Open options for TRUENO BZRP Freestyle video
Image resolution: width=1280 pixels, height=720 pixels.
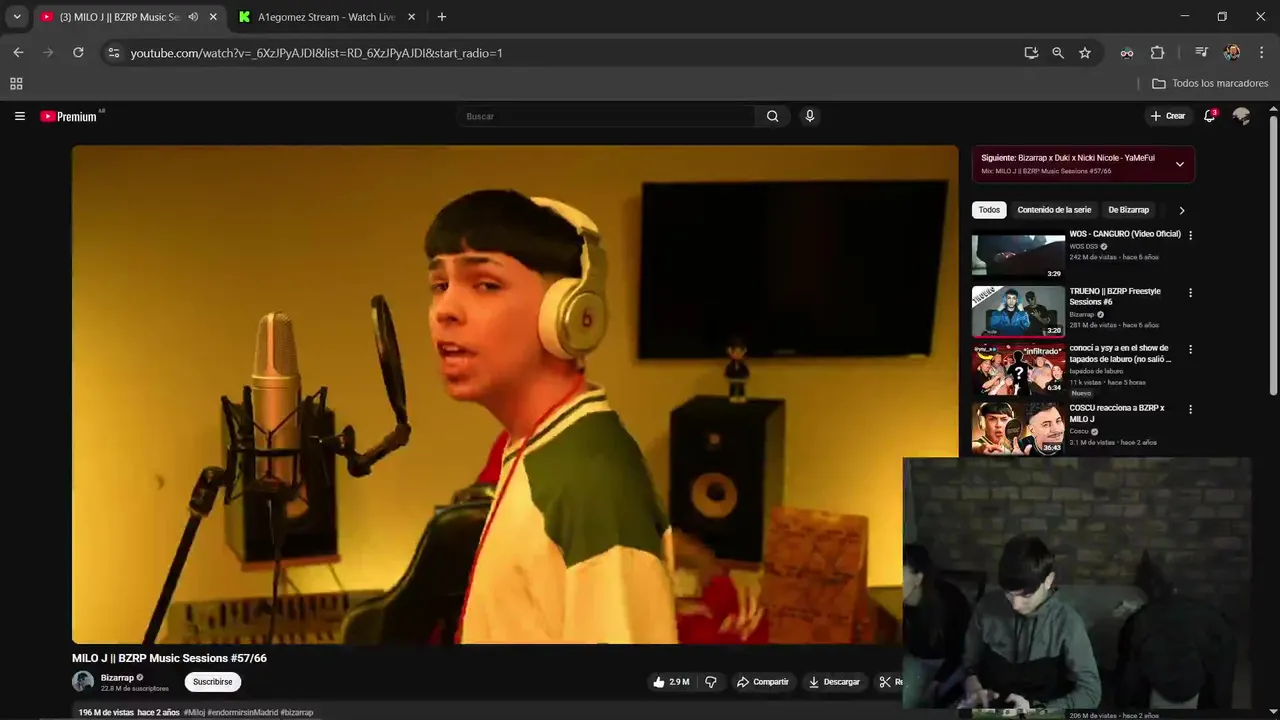(x=1190, y=293)
